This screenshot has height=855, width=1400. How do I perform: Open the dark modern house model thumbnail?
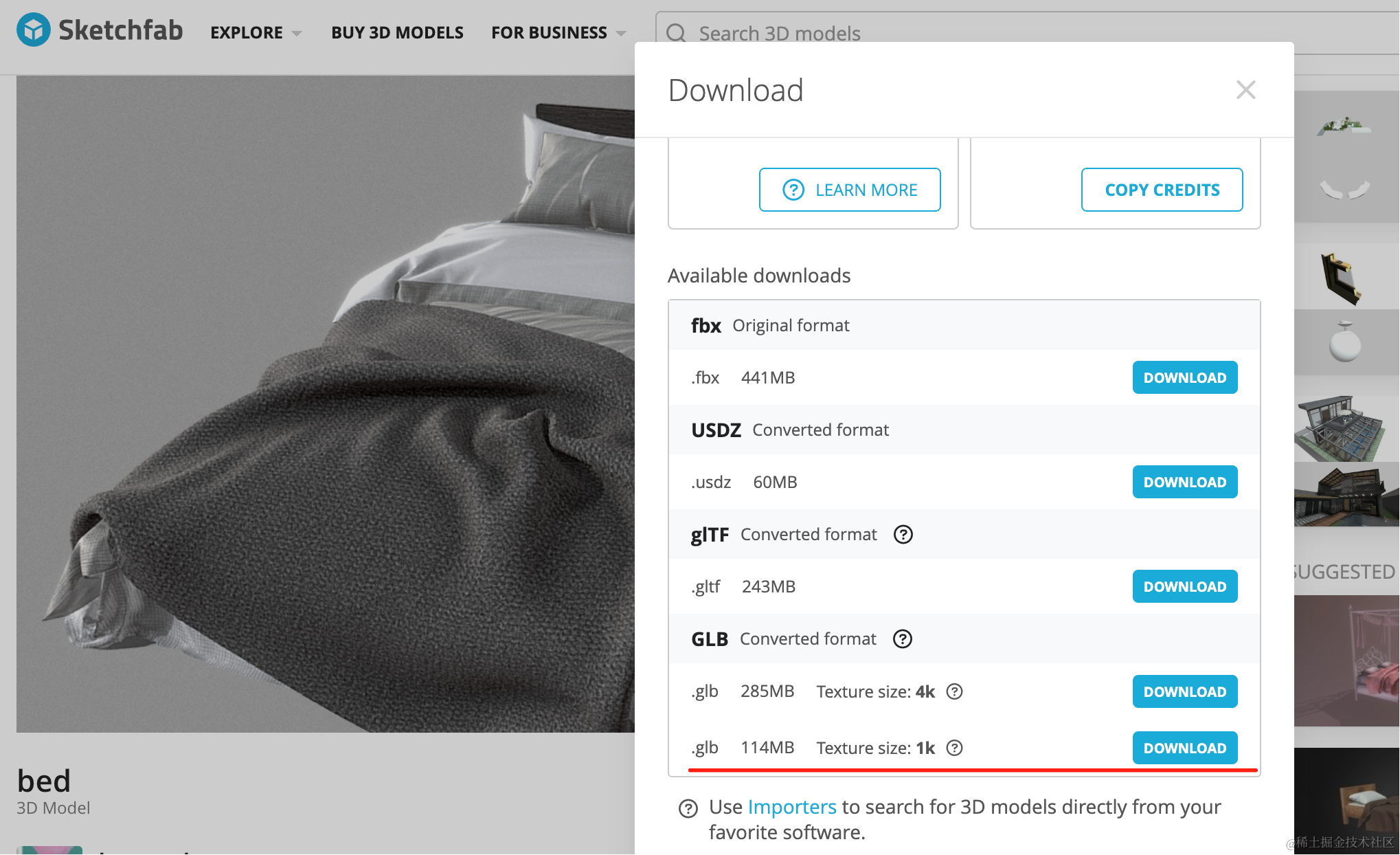click(x=1346, y=494)
